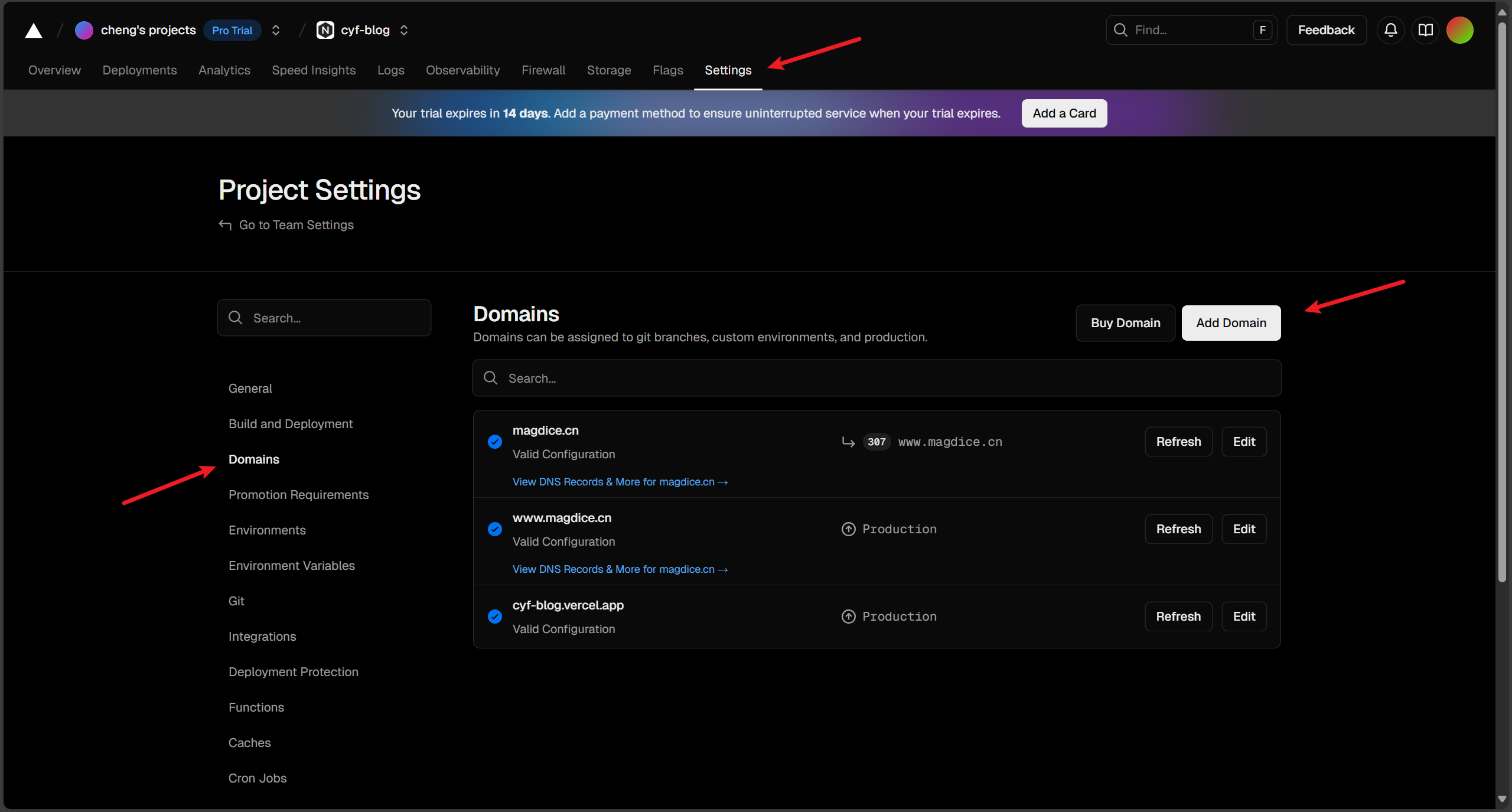1512x812 pixels.
Task: Click blue checkmark next to cyf-blog.vercel.app
Action: click(495, 617)
